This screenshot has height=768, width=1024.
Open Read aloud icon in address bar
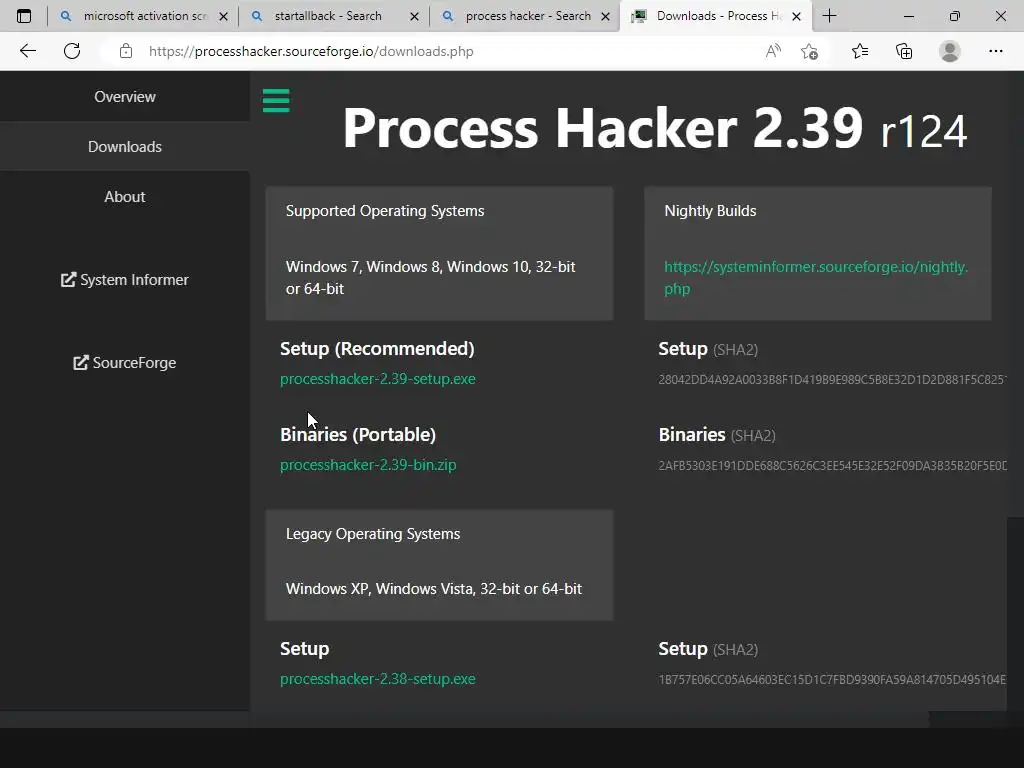click(x=773, y=51)
